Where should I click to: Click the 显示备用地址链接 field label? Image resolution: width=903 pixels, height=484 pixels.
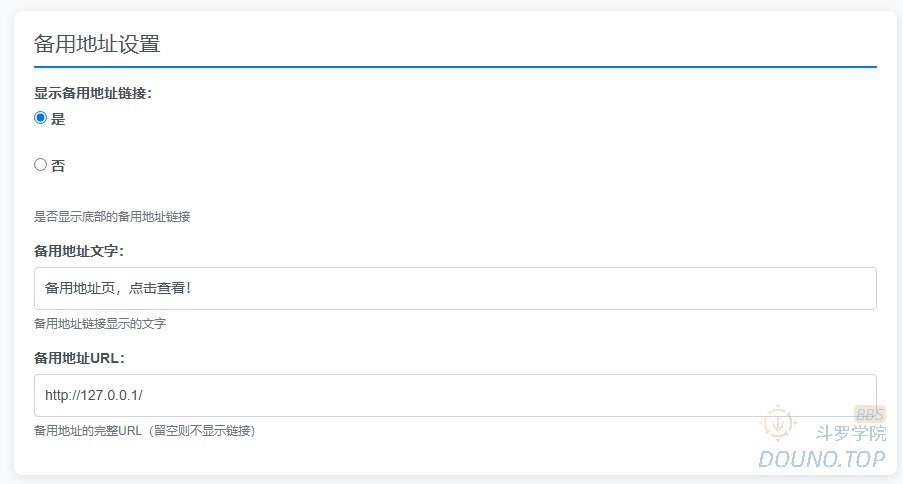pos(99,93)
